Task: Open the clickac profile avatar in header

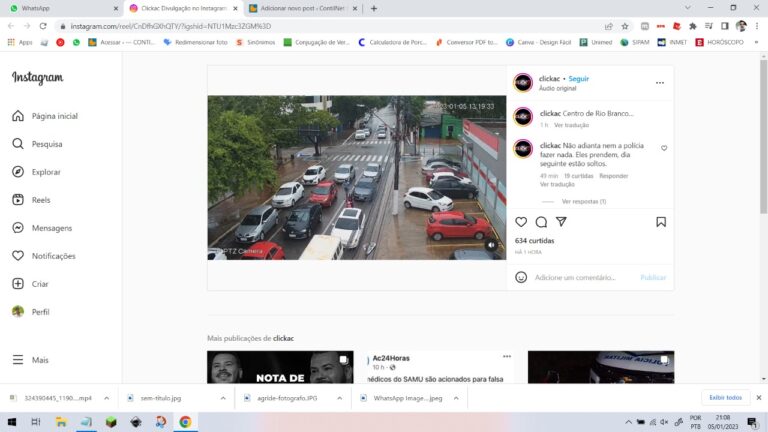Action: click(523, 82)
